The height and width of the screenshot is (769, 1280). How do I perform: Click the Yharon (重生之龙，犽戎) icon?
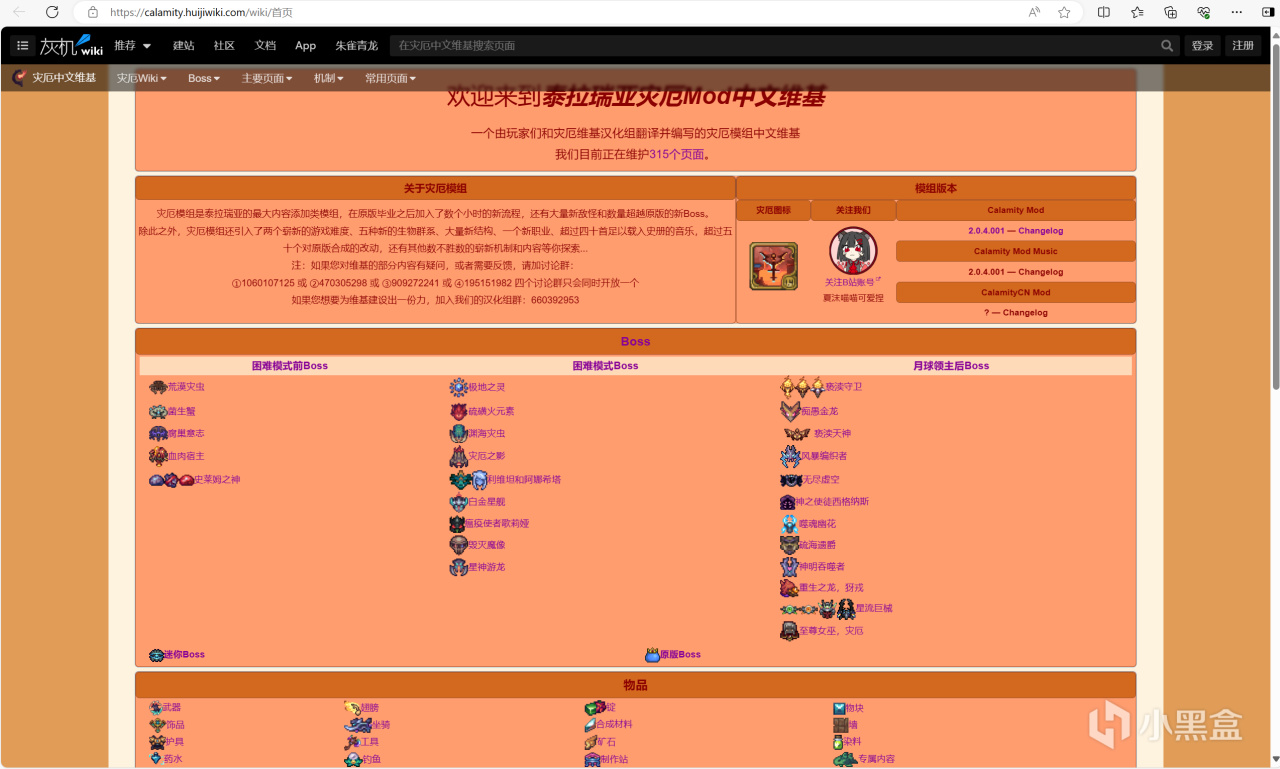pos(789,588)
